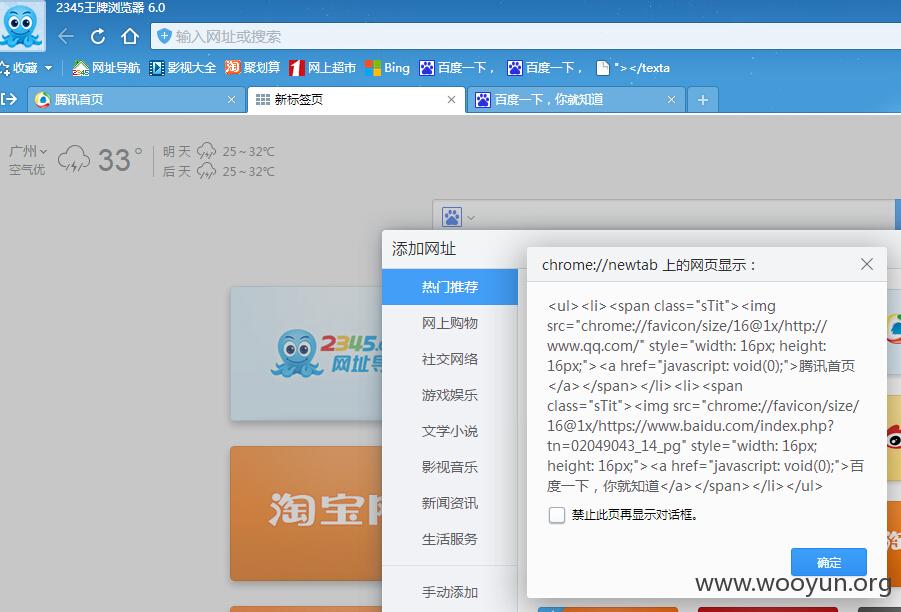This screenshot has width=901, height=612.
Task: Open the 网上超市 bookmark
Action: pos(322,68)
